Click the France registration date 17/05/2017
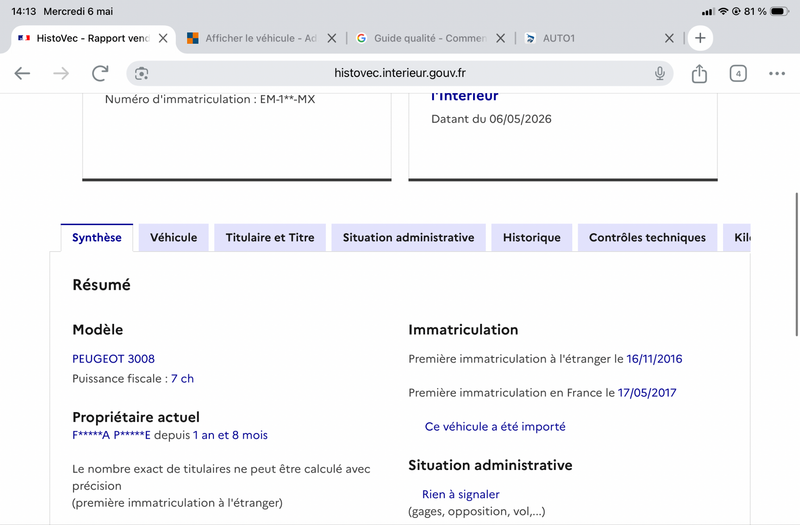This screenshot has width=800, height=525. [647, 393]
